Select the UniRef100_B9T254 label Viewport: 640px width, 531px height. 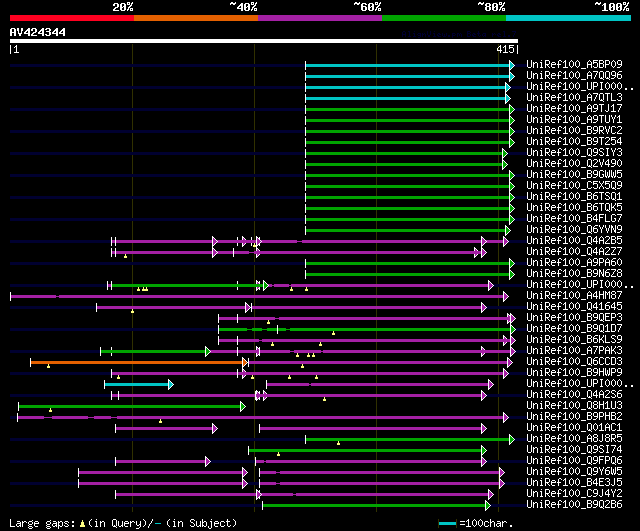574,142
